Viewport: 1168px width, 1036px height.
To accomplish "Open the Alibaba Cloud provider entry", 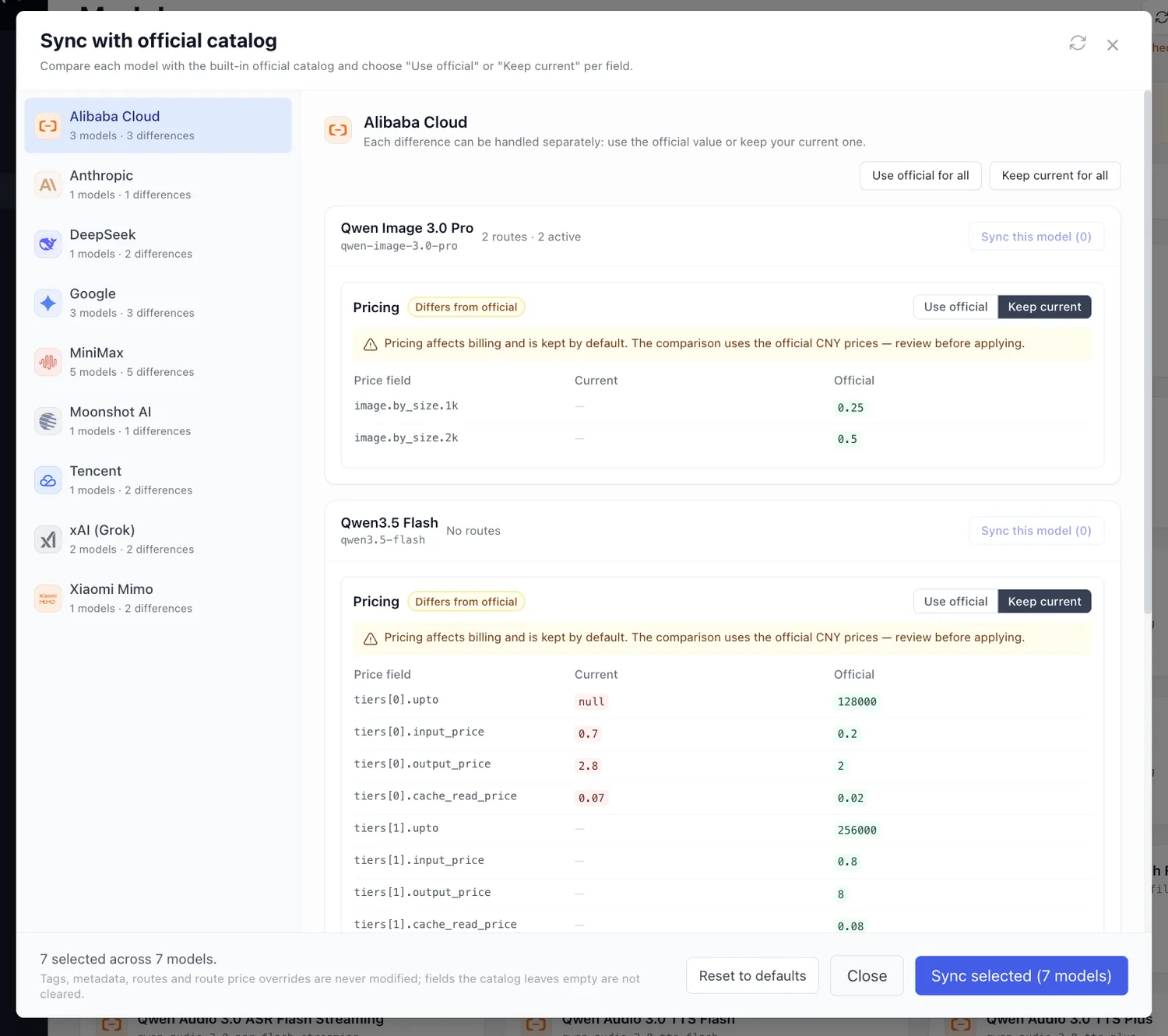I will [x=158, y=125].
